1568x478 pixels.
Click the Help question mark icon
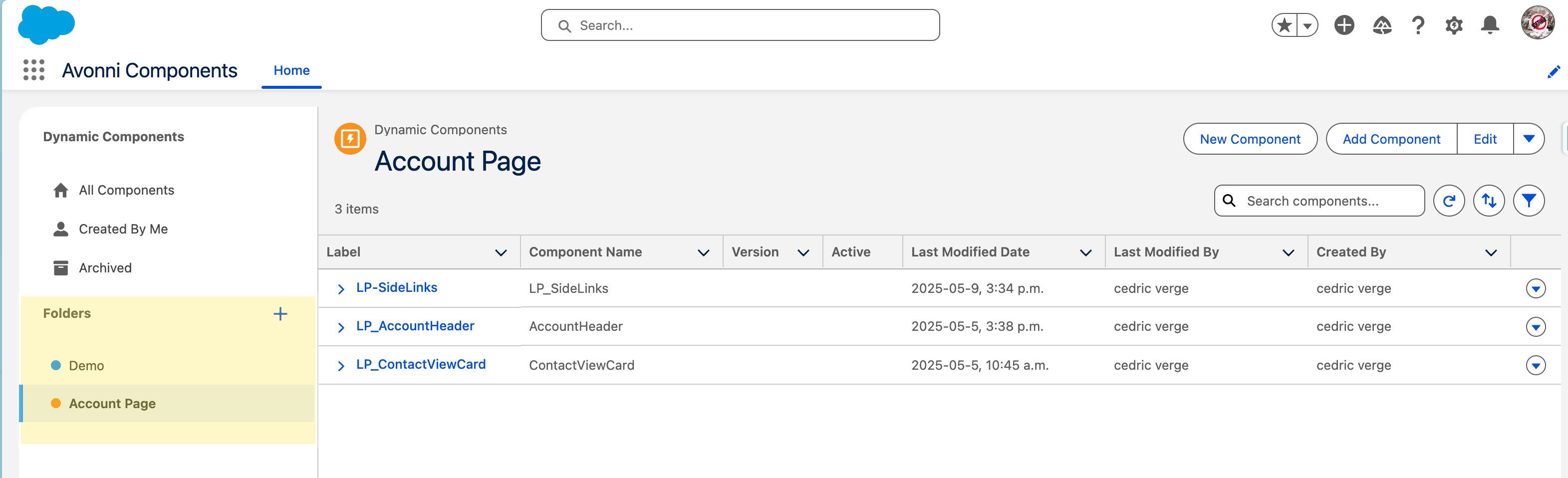tap(1418, 25)
